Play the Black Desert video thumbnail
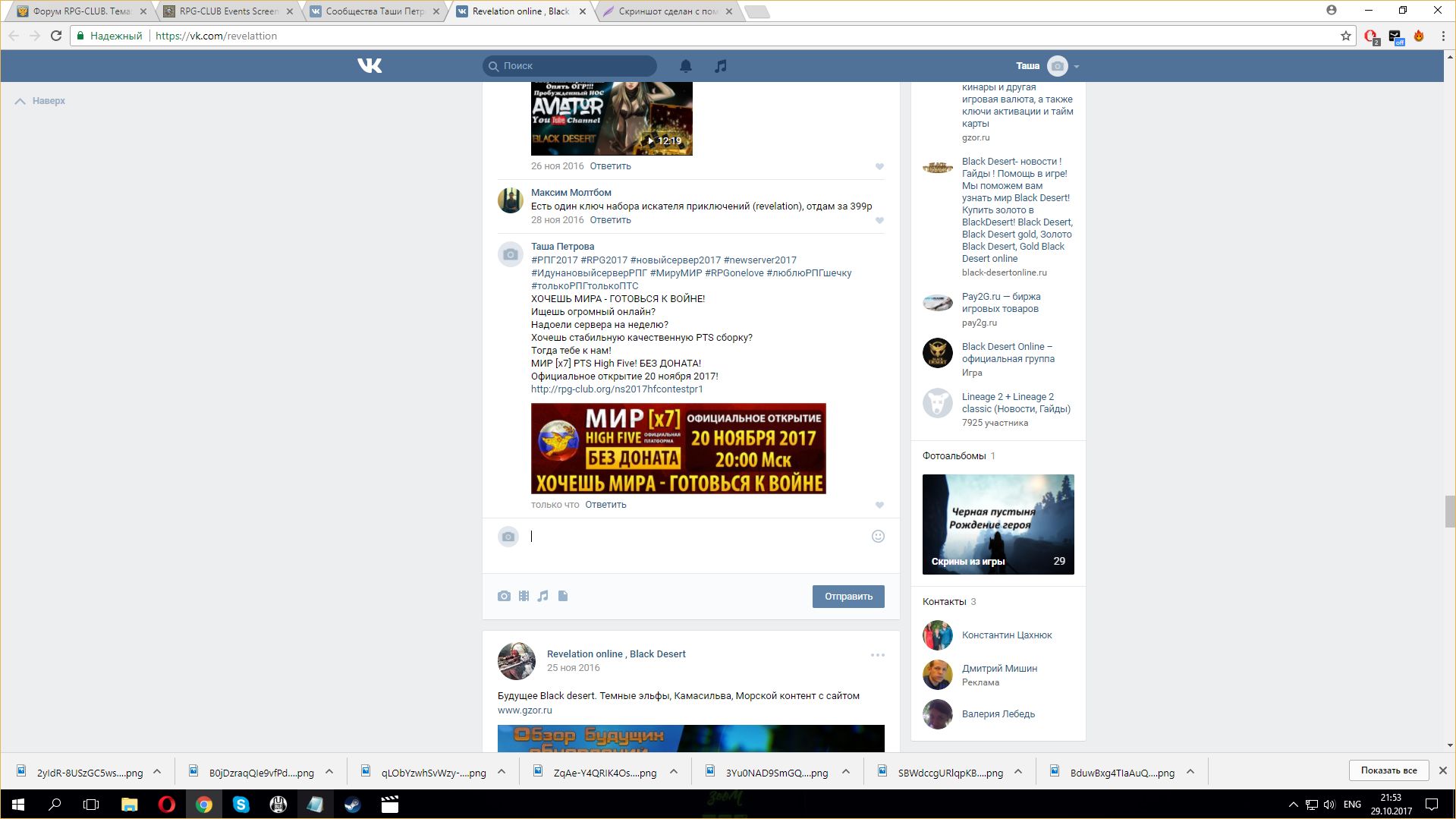 coord(612,118)
